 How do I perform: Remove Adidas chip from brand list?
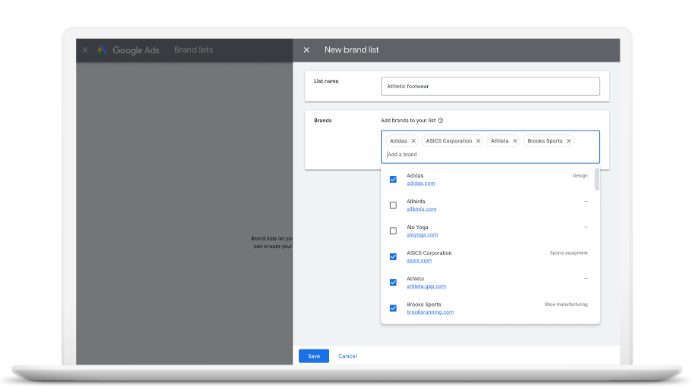click(x=414, y=141)
